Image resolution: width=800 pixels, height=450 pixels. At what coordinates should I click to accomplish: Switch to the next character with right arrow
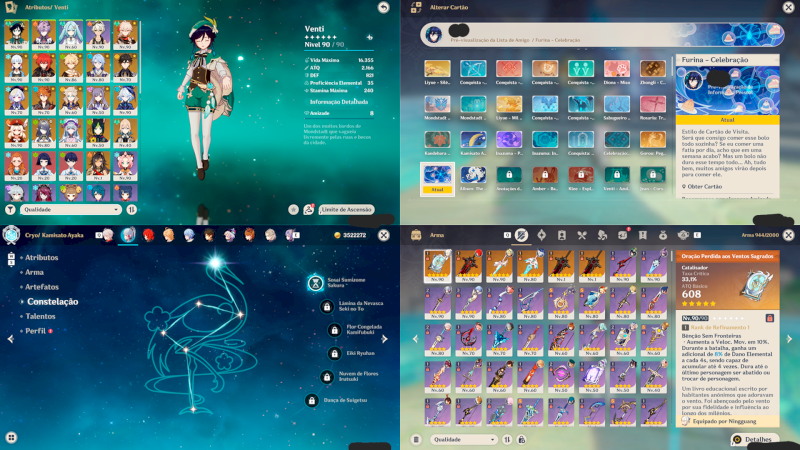(x=385, y=339)
